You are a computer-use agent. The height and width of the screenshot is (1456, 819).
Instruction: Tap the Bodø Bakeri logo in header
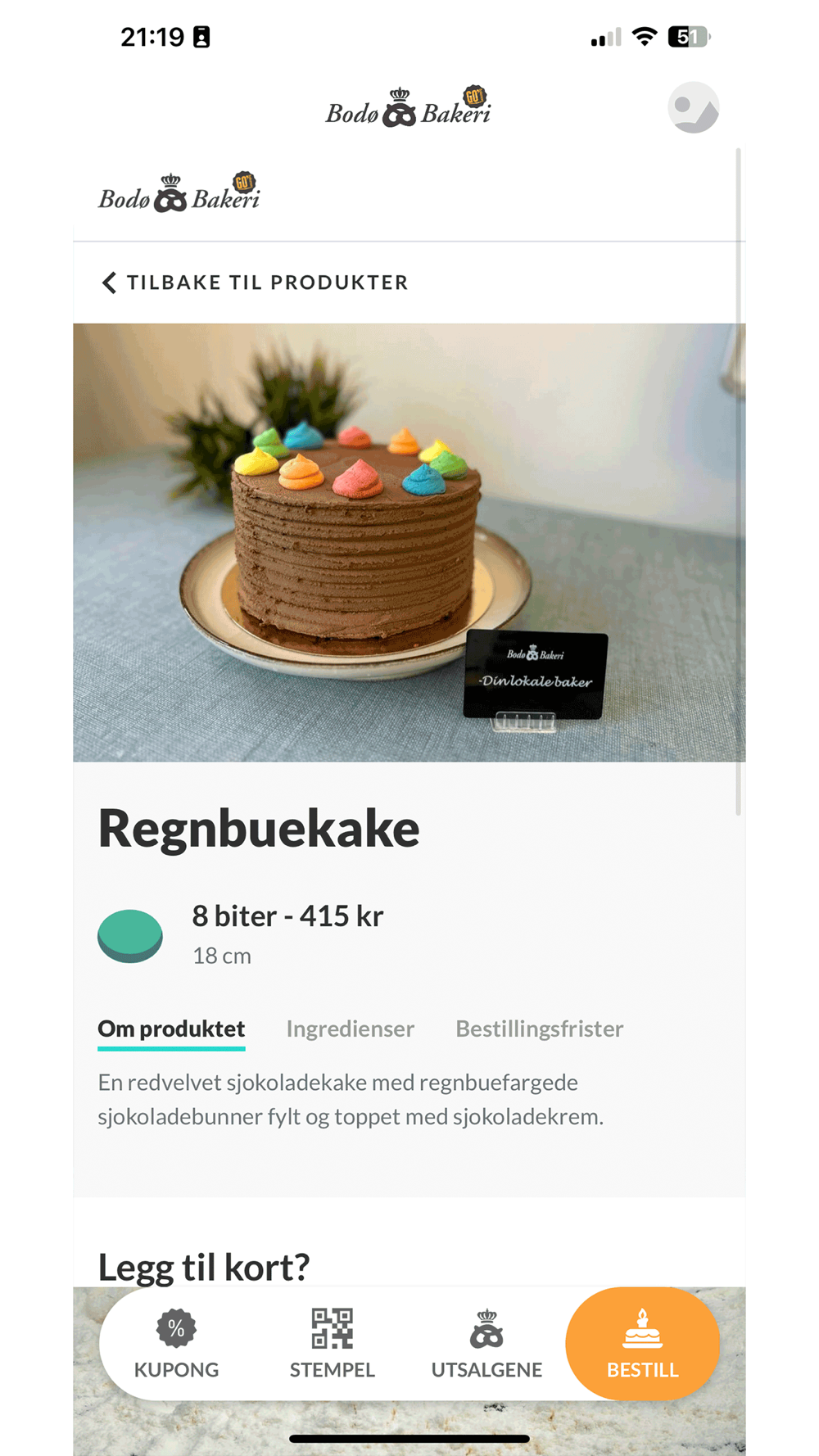click(x=408, y=107)
